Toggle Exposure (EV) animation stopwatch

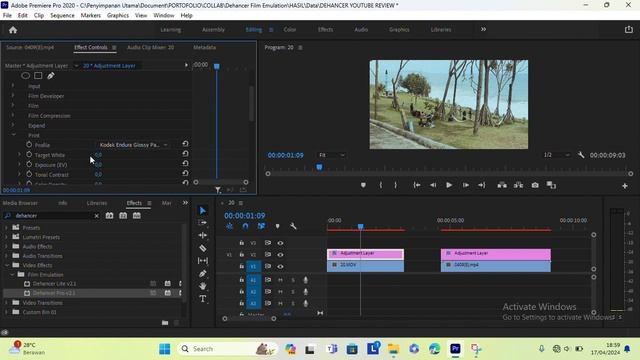coord(29,164)
